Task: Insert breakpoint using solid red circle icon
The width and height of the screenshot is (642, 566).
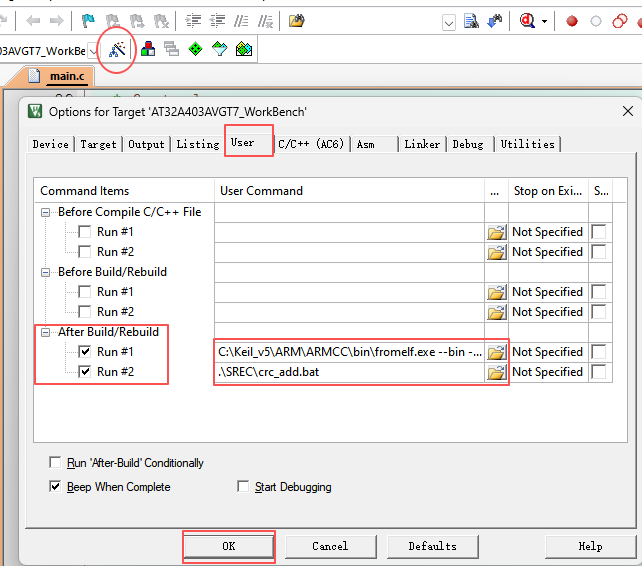Action: (x=572, y=21)
